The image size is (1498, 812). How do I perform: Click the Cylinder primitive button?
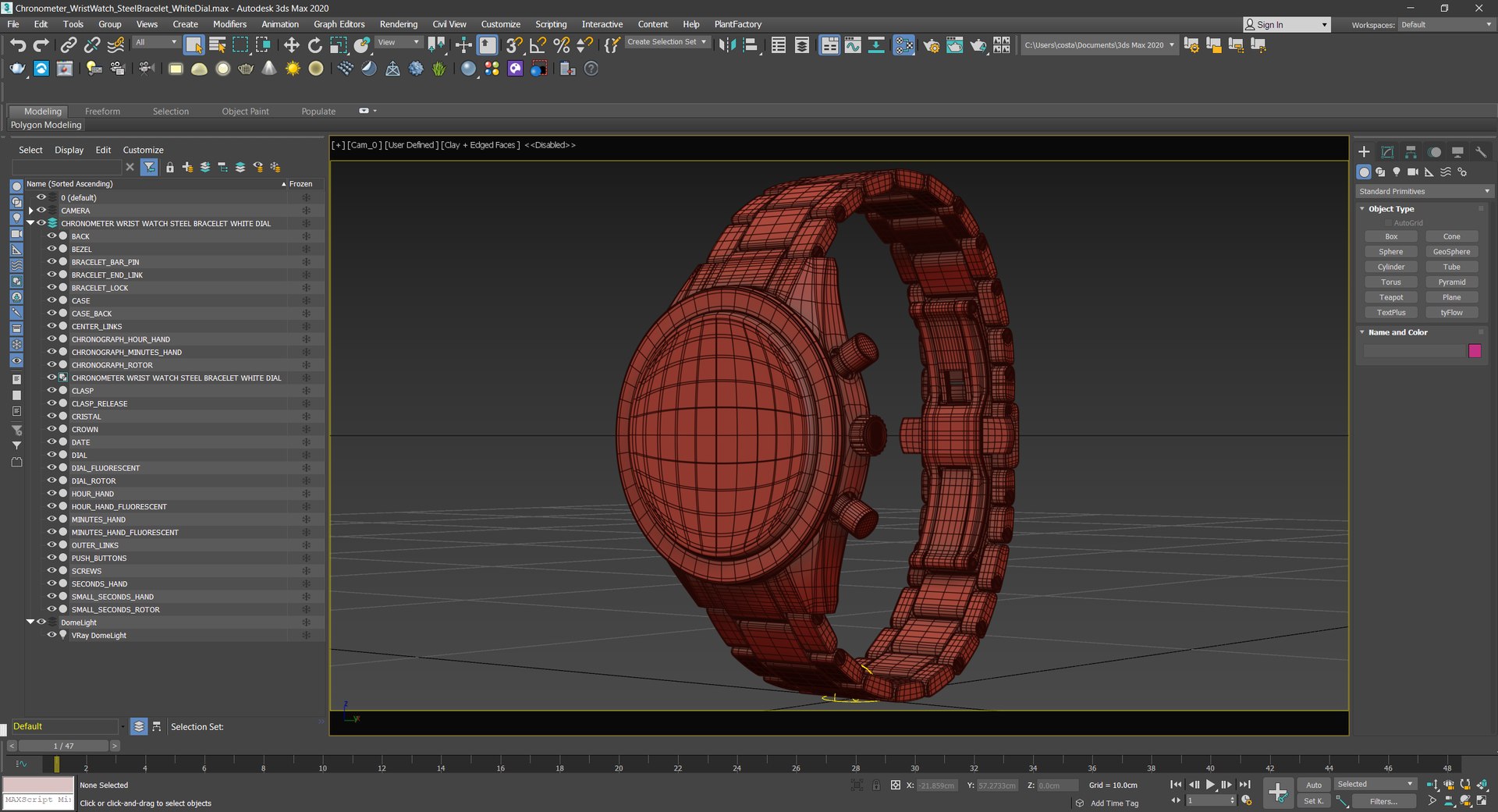point(1390,267)
